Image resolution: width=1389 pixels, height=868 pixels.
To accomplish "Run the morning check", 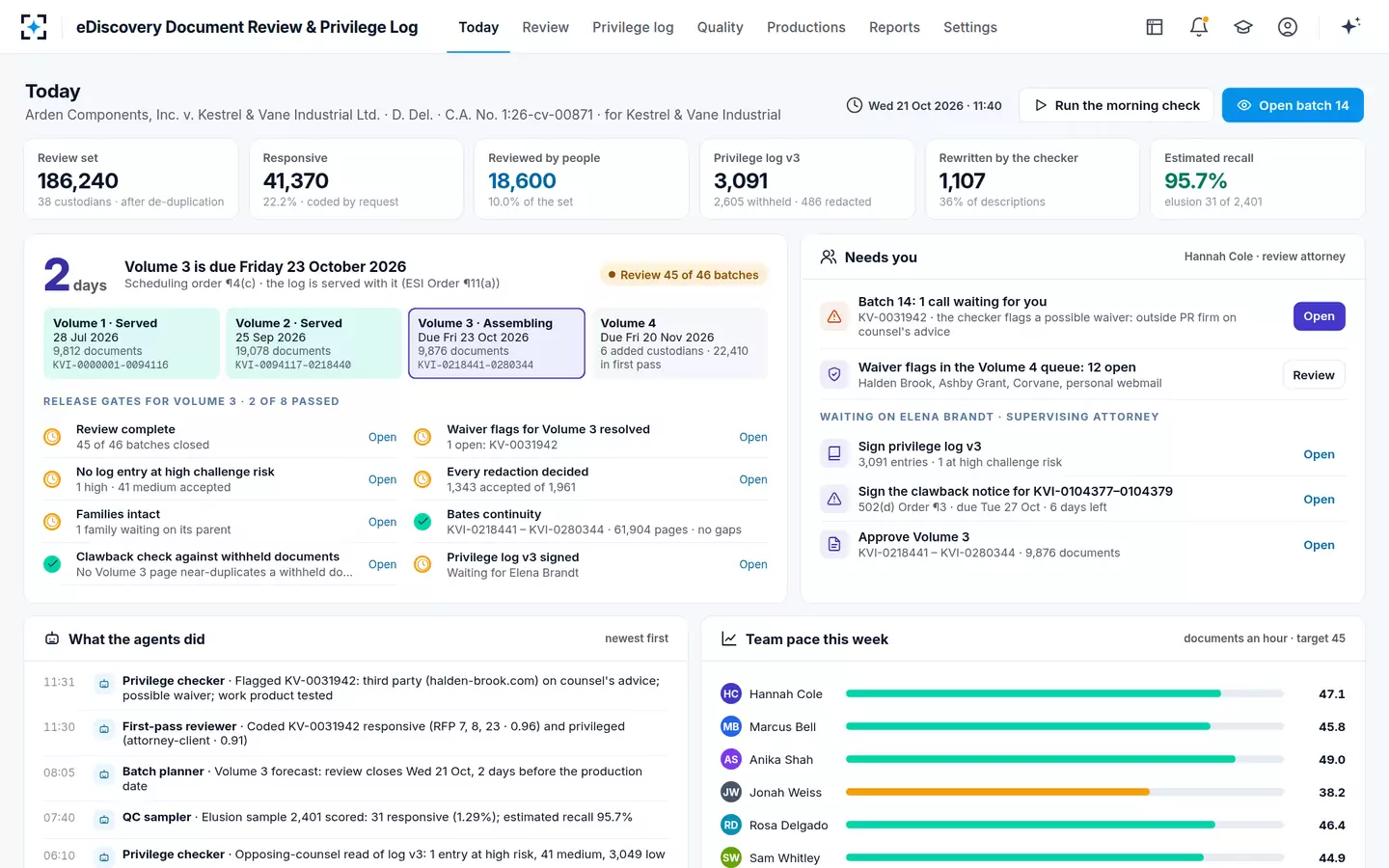I will [1116, 105].
